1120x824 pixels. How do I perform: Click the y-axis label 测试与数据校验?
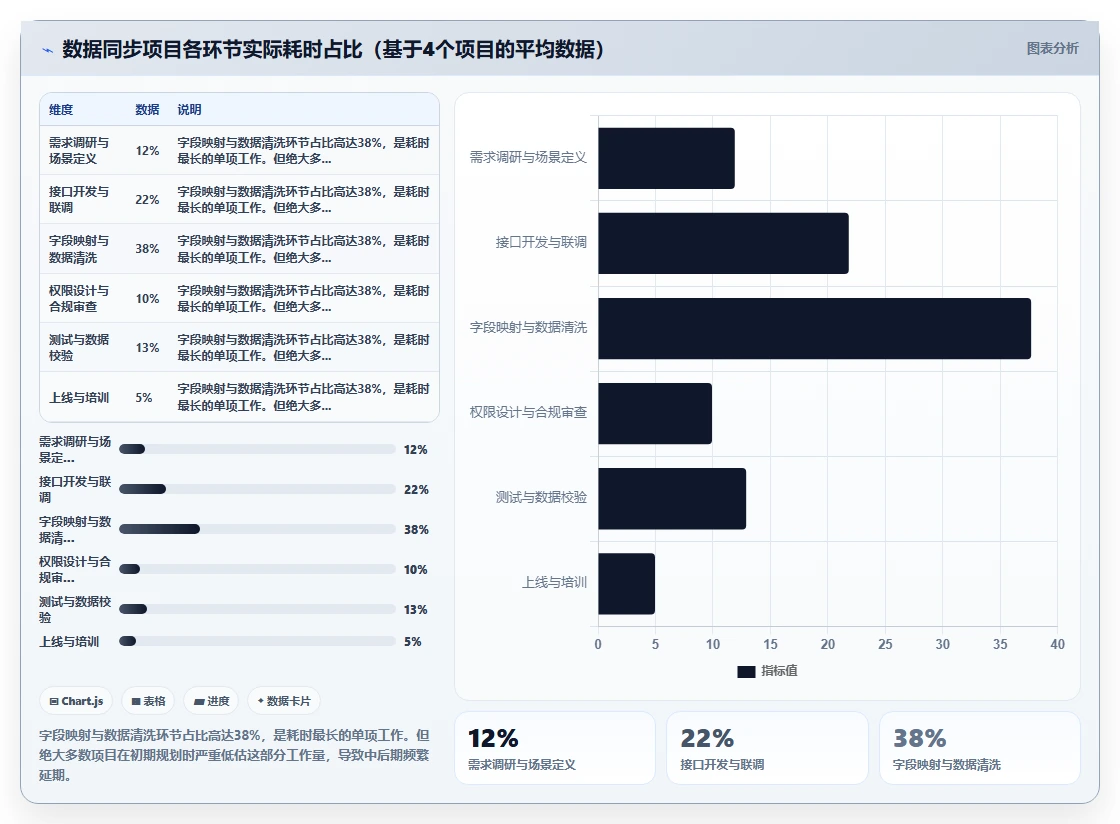pos(541,497)
